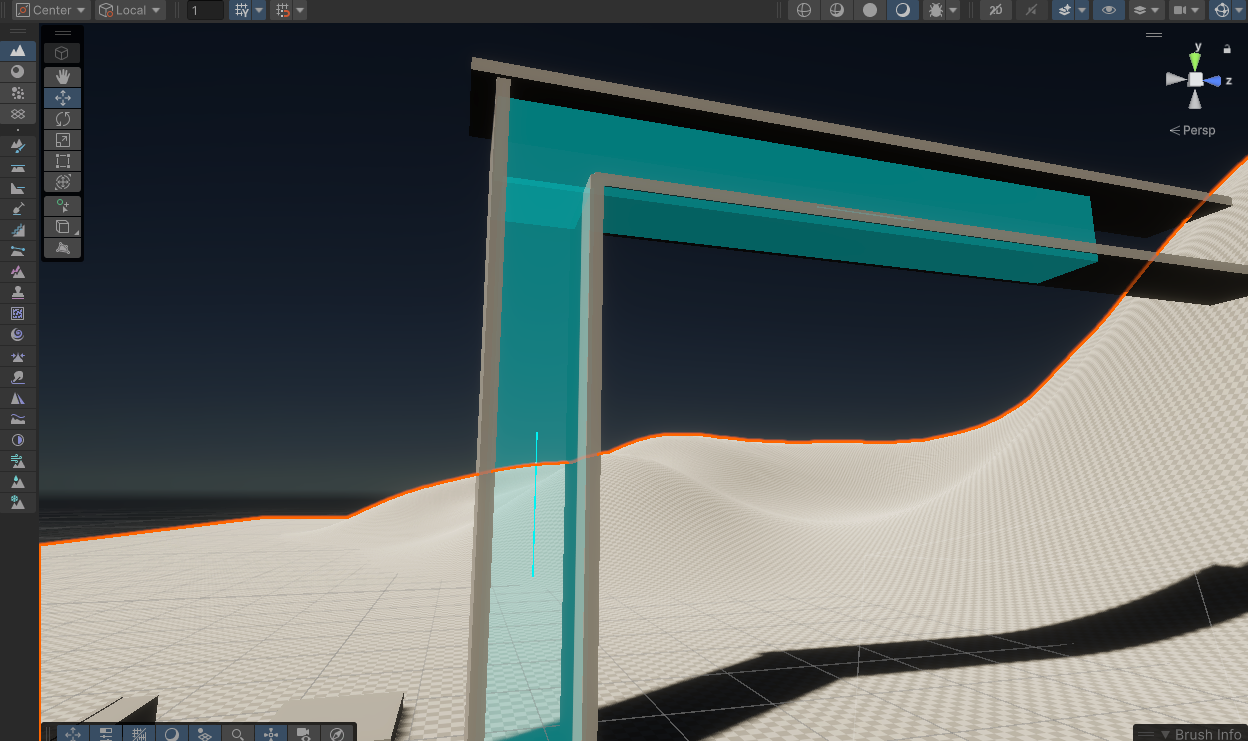
Task: Click the grid snap value input field
Action: [205, 10]
